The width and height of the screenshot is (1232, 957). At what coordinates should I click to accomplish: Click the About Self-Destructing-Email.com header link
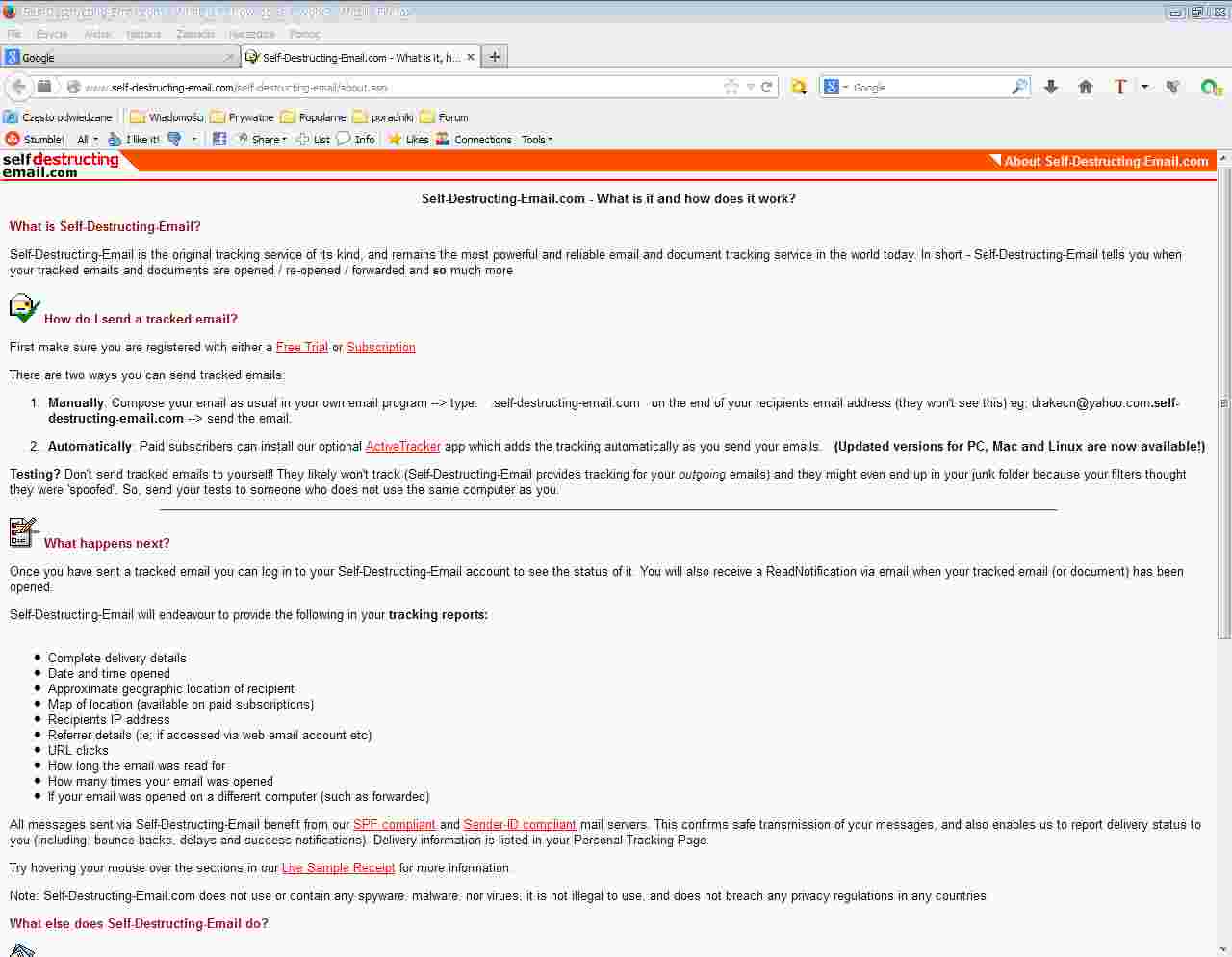click(1107, 161)
